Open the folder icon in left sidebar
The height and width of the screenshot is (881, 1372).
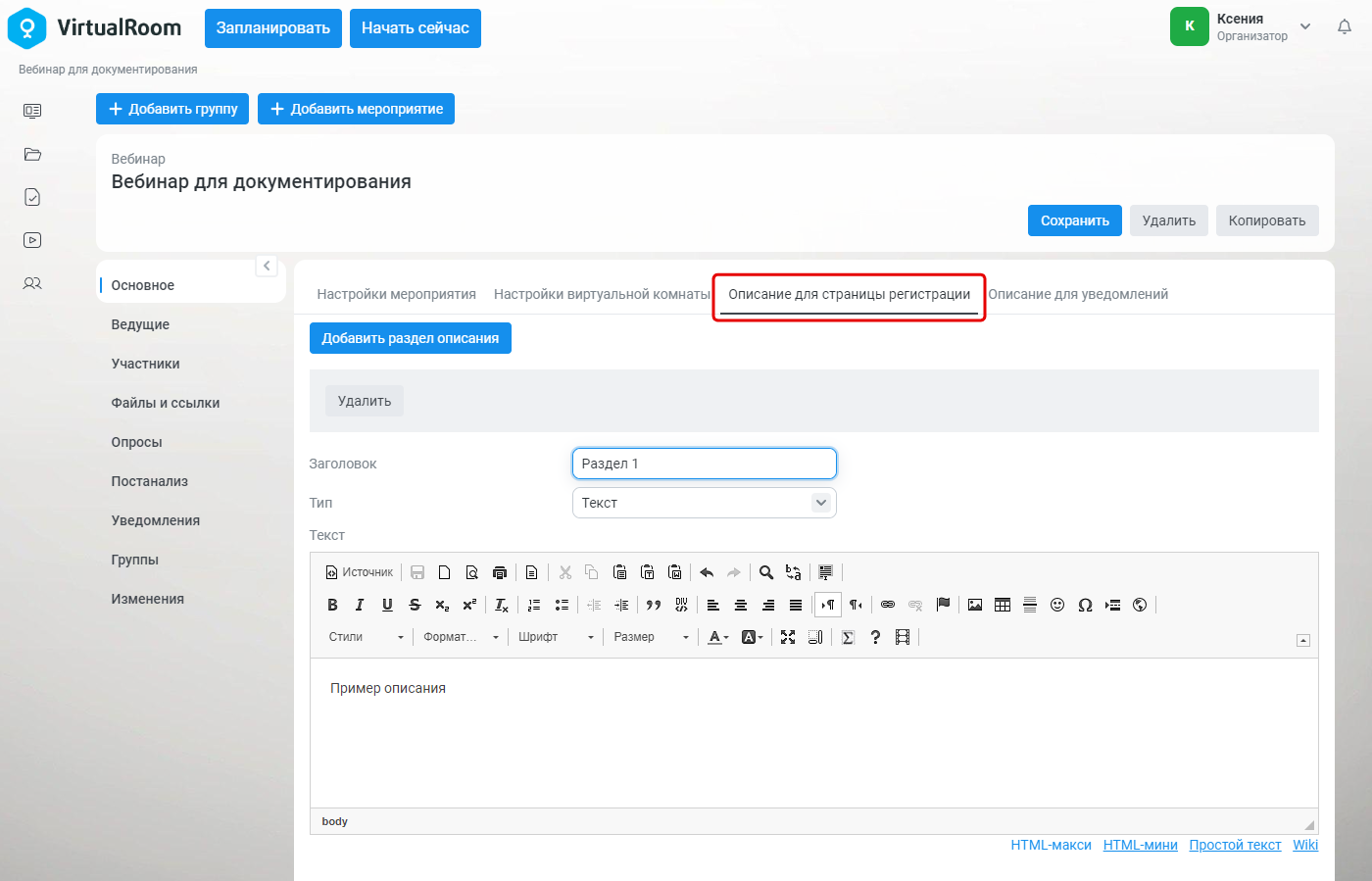[32, 154]
